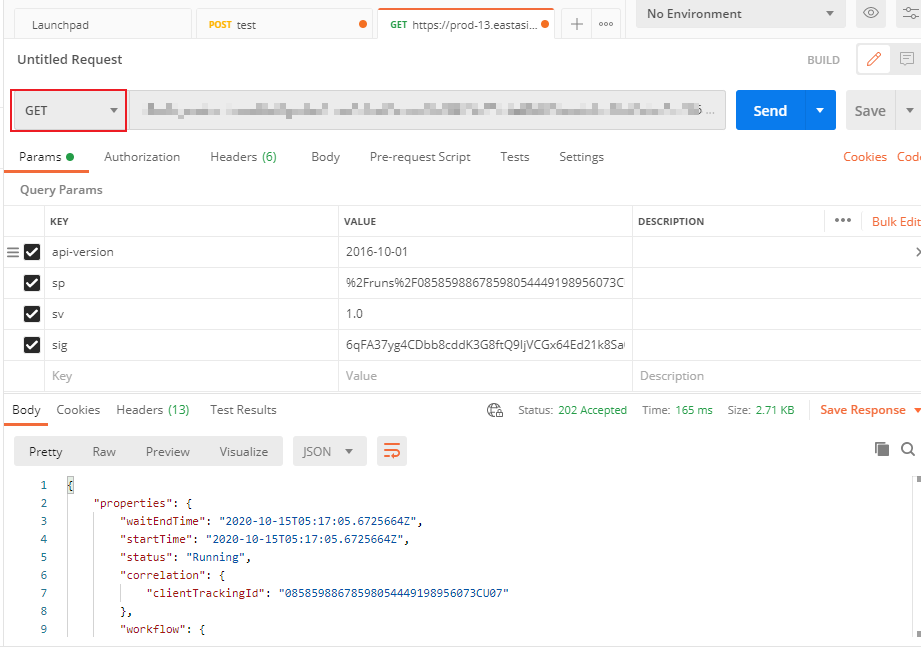This screenshot has height=648, width=921.
Task: Toggle response line wrap icon
Action: tap(392, 451)
